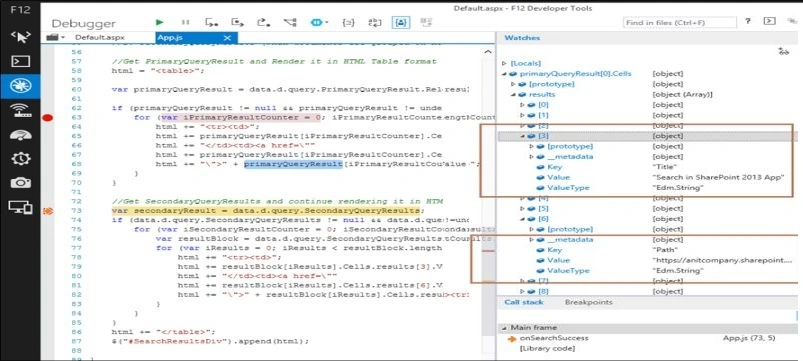Open the Memory camera sidebar icon

click(20, 183)
